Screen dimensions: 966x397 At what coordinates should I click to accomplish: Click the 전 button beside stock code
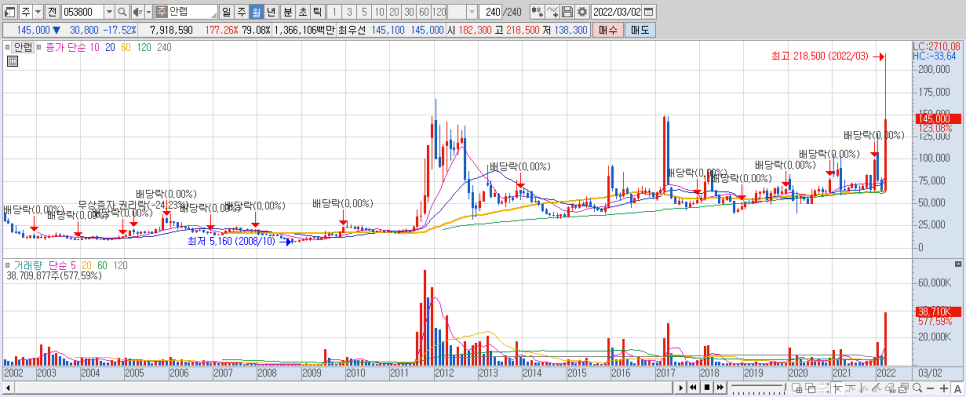click(x=52, y=12)
